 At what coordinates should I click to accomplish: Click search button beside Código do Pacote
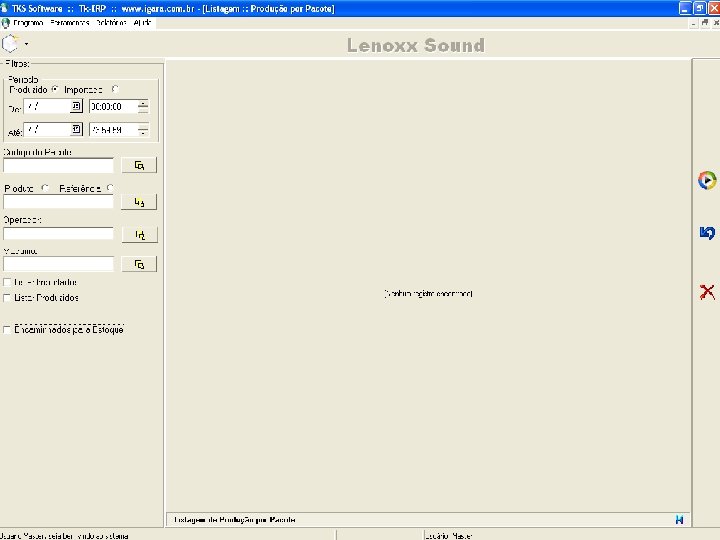click(139, 165)
